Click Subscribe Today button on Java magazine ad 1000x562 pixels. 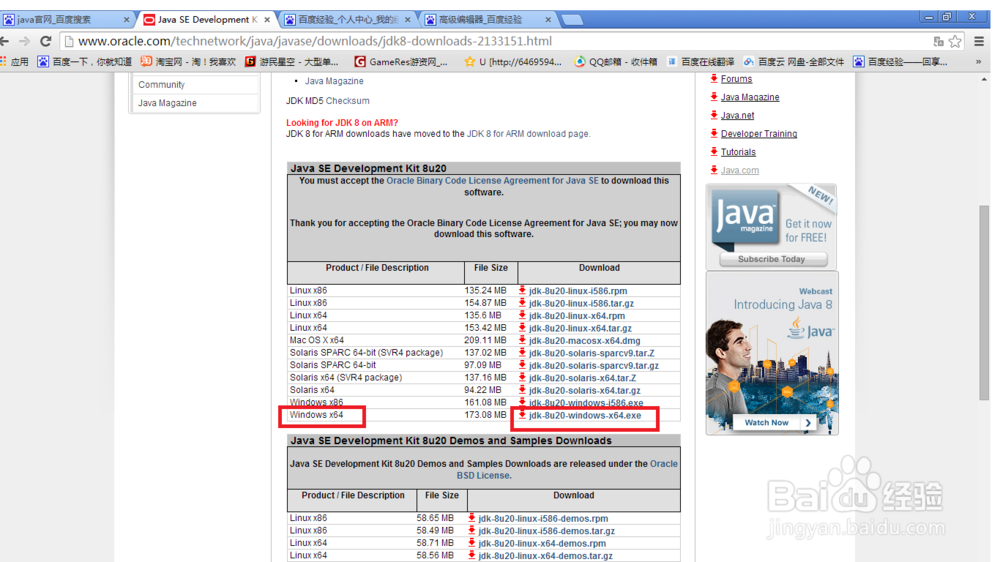click(772, 259)
